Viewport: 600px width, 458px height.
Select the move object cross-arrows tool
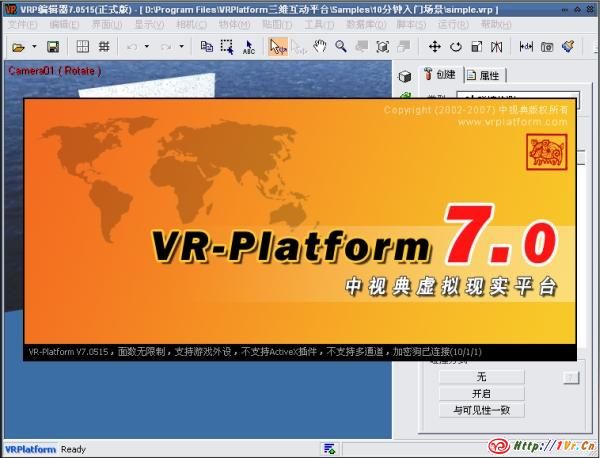435,46
